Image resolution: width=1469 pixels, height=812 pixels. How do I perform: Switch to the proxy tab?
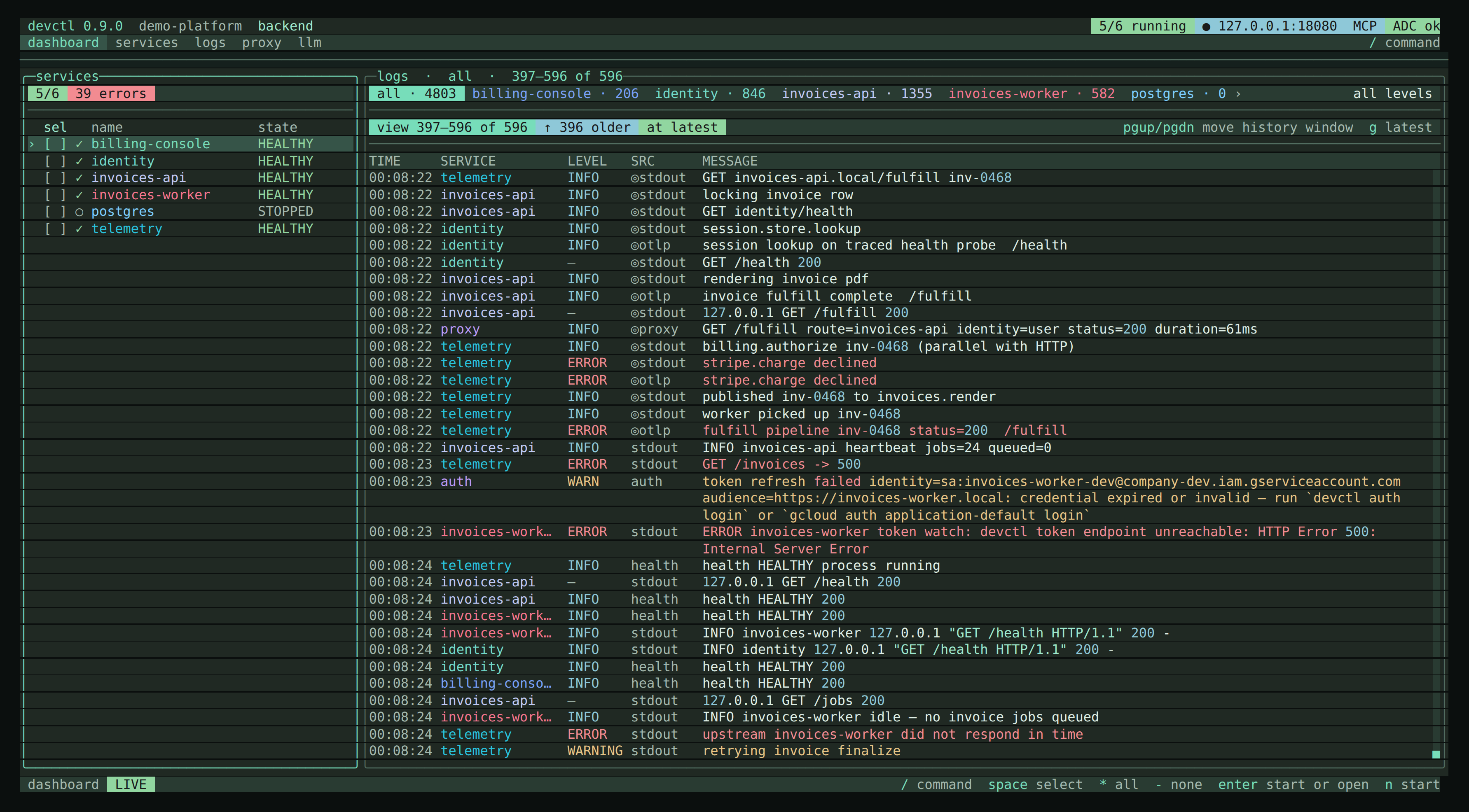pyautogui.click(x=262, y=43)
